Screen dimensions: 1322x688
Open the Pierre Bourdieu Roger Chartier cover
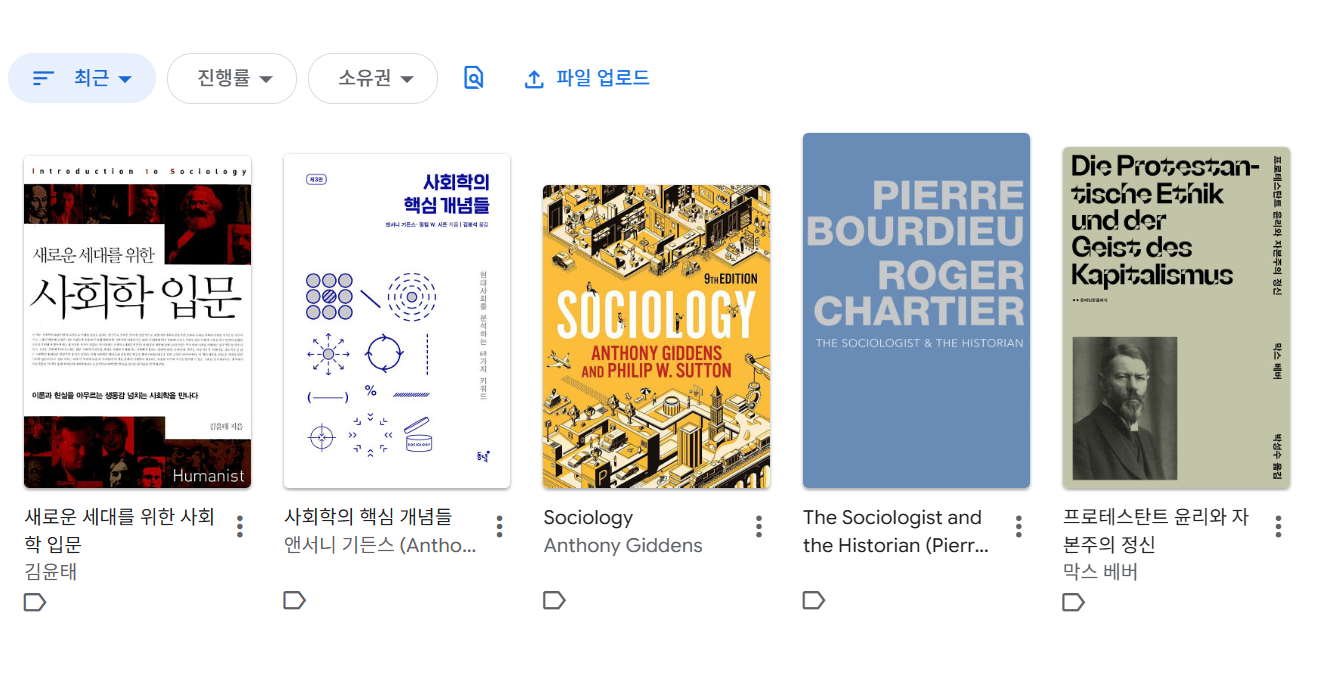pyautogui.click(x=916, y=310)
